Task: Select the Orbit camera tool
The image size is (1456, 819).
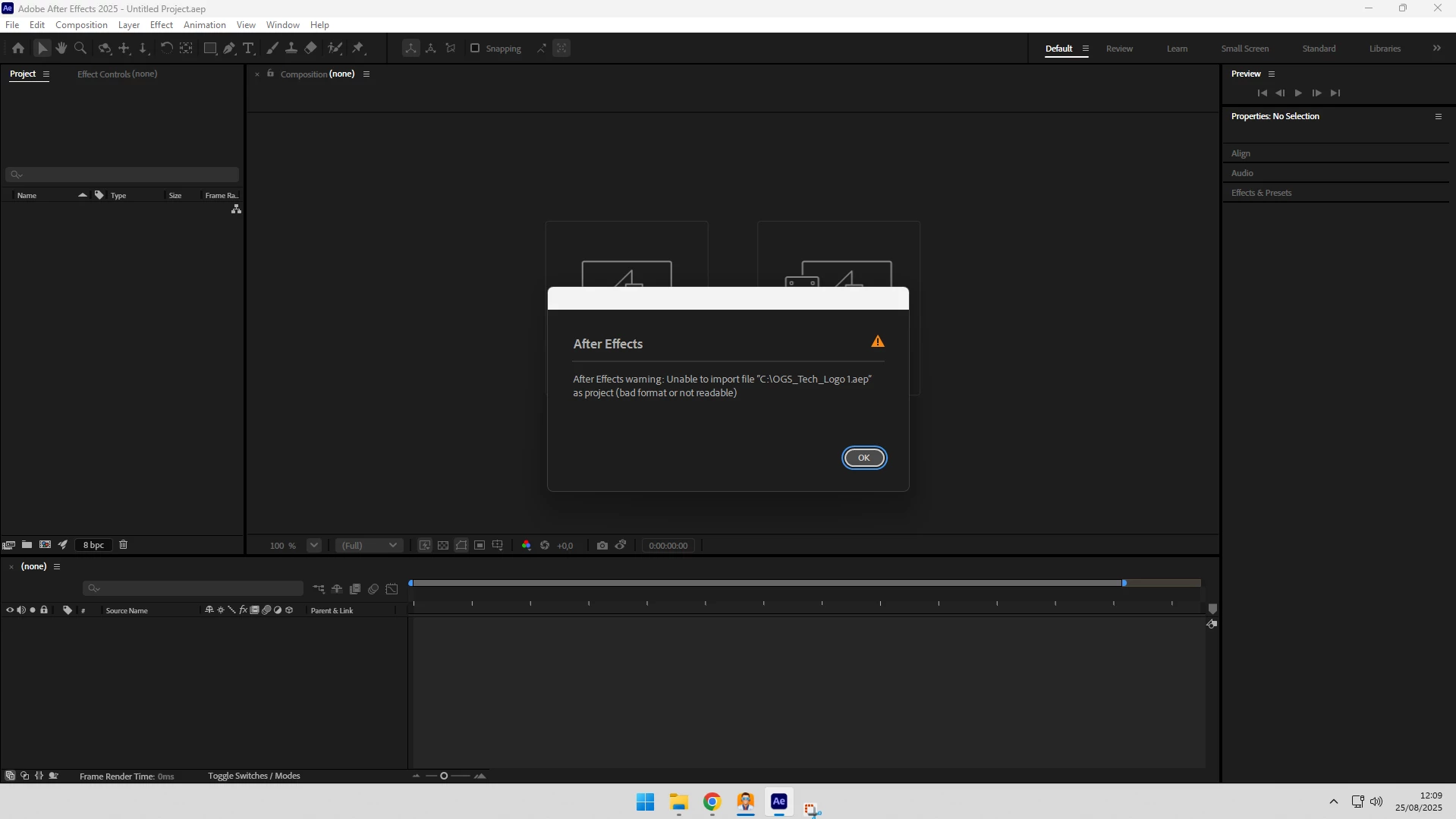Action: (105, 49)
